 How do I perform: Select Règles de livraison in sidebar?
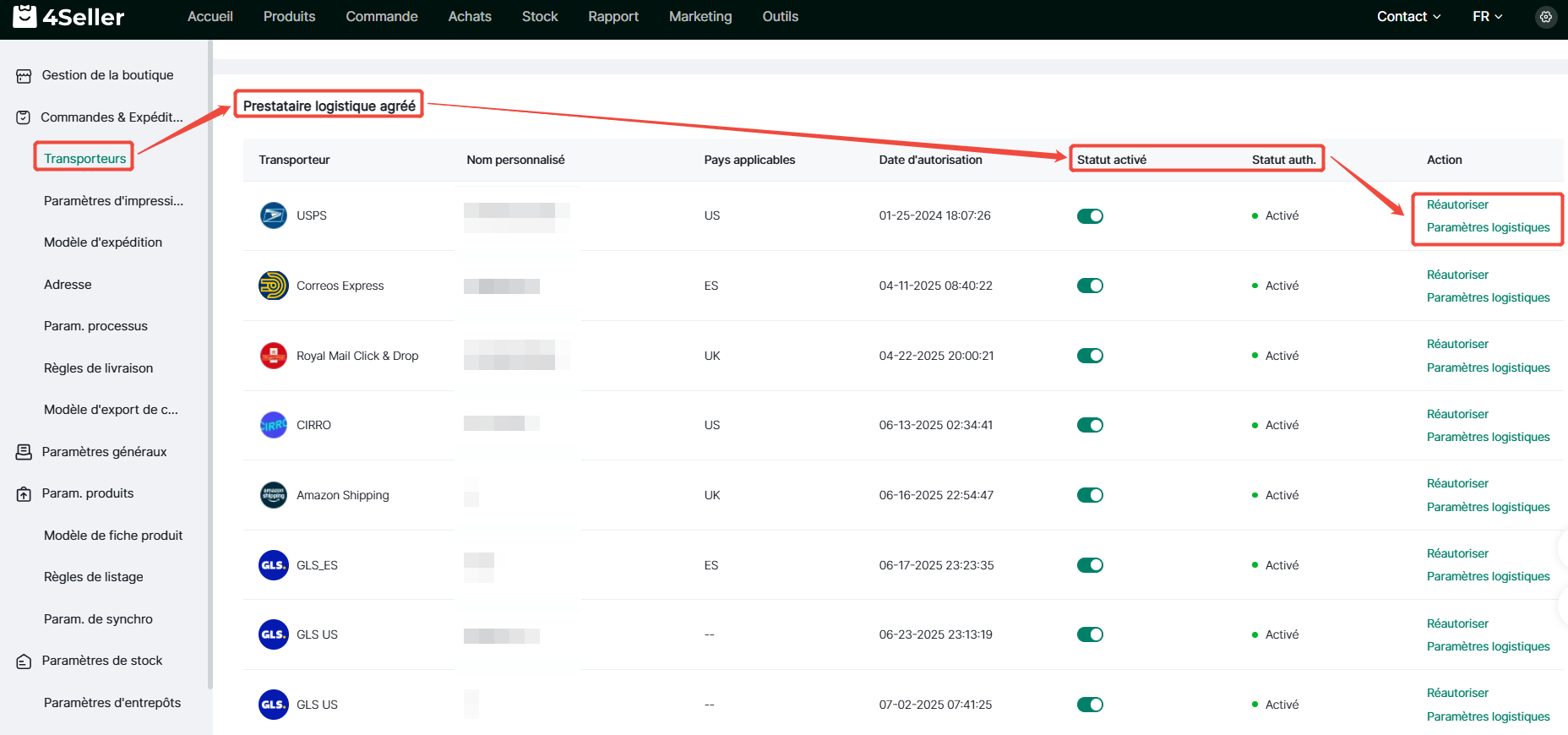pos(98,368)
